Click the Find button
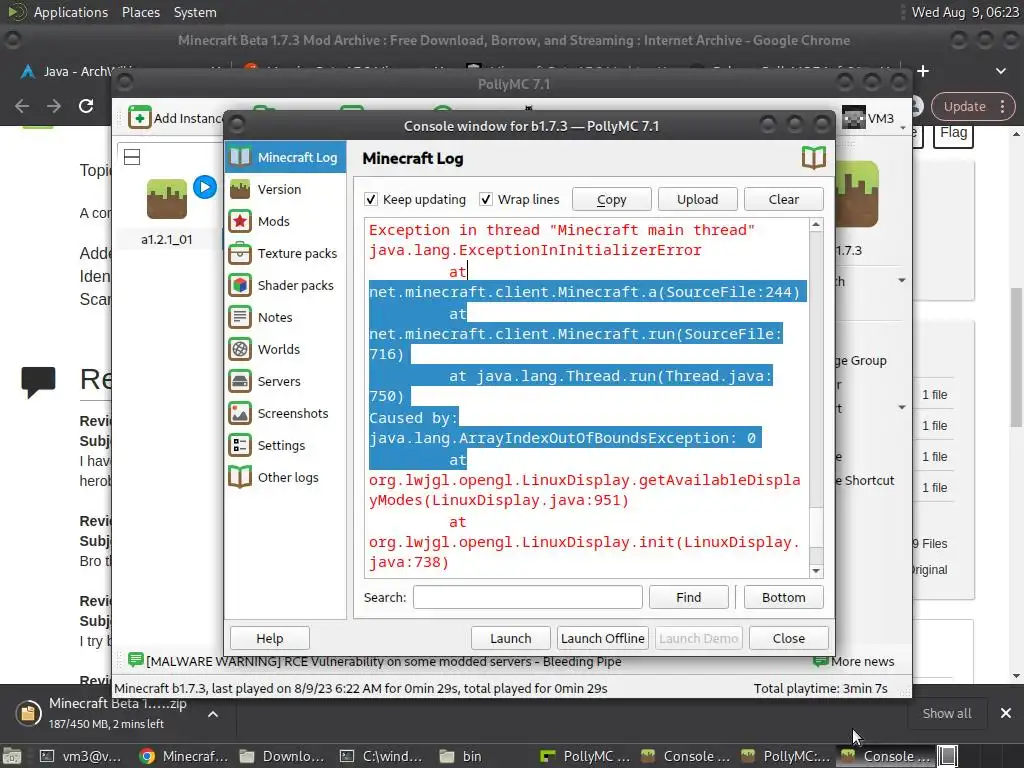Viewport: 1024px width, 768px height. 688,597
